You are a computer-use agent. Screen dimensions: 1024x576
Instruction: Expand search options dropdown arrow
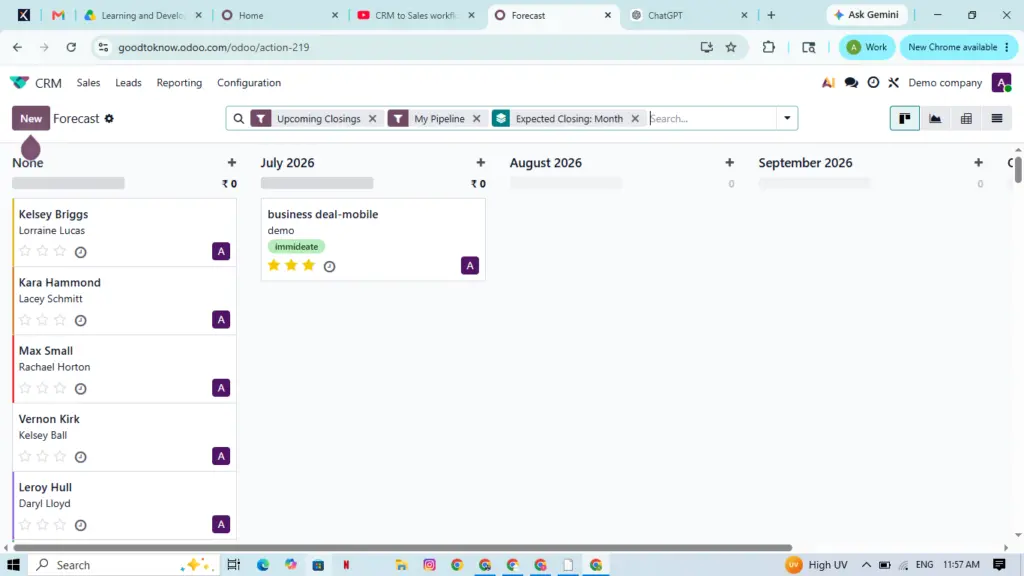pyautogui.click(x=787, y=118)
